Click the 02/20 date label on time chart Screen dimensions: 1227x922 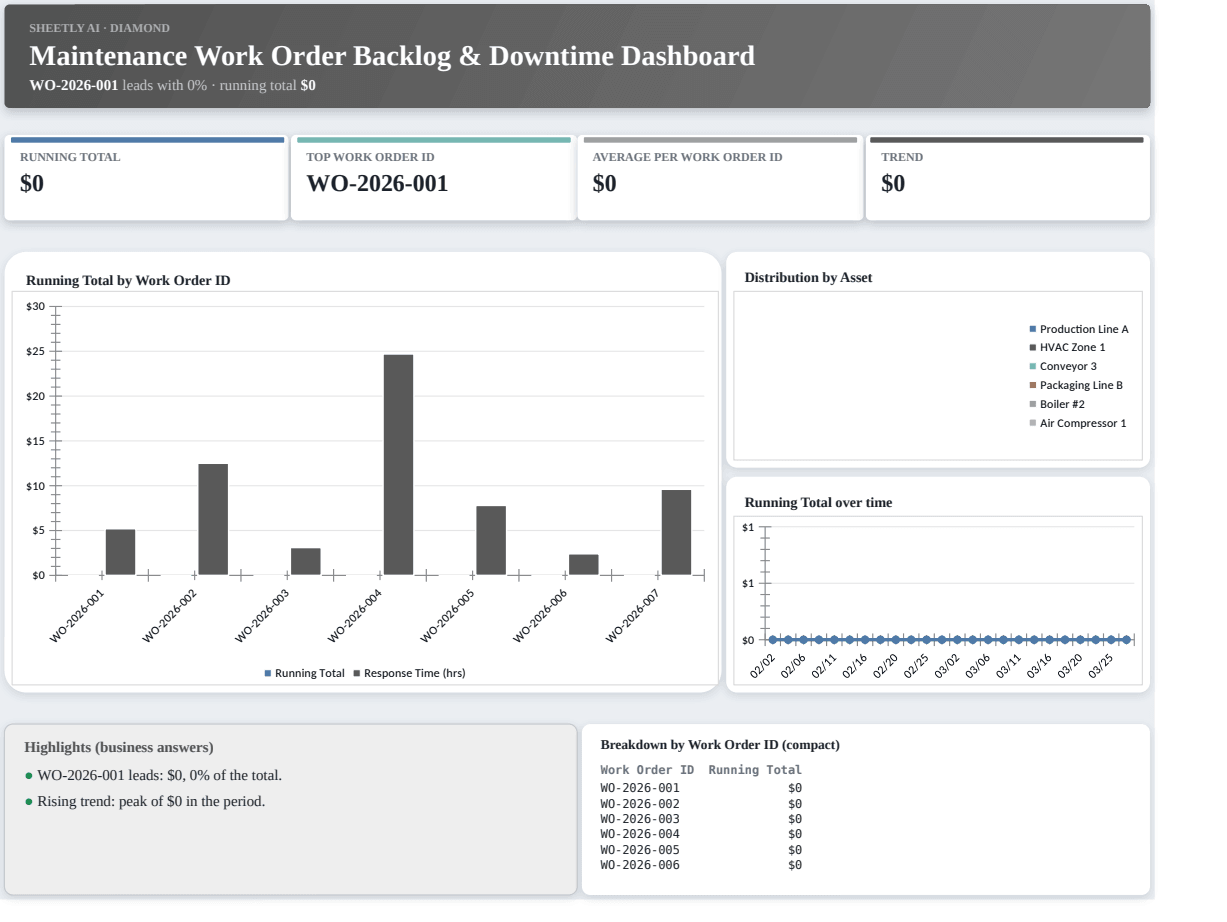[886, 665]
